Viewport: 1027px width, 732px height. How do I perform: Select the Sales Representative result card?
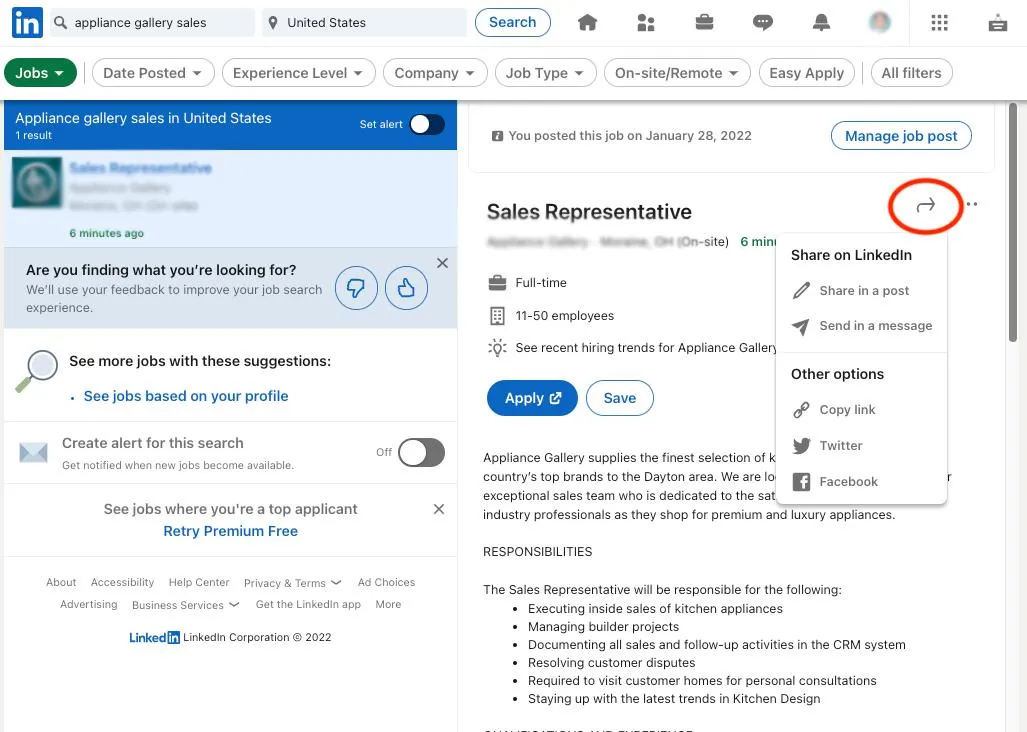click(231, 198)
